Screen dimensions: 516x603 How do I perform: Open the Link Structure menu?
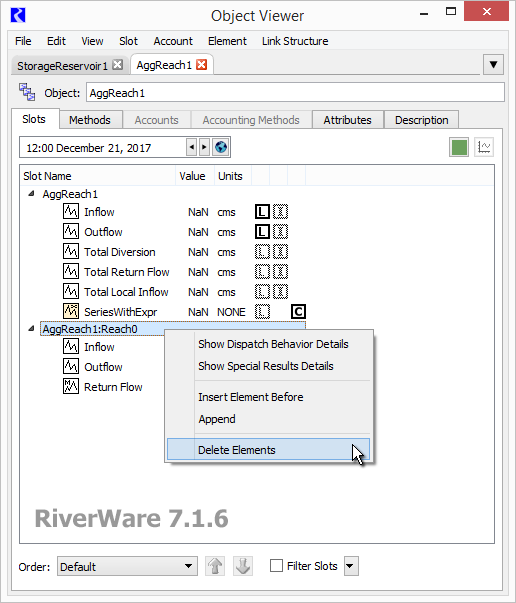[295, 41]
